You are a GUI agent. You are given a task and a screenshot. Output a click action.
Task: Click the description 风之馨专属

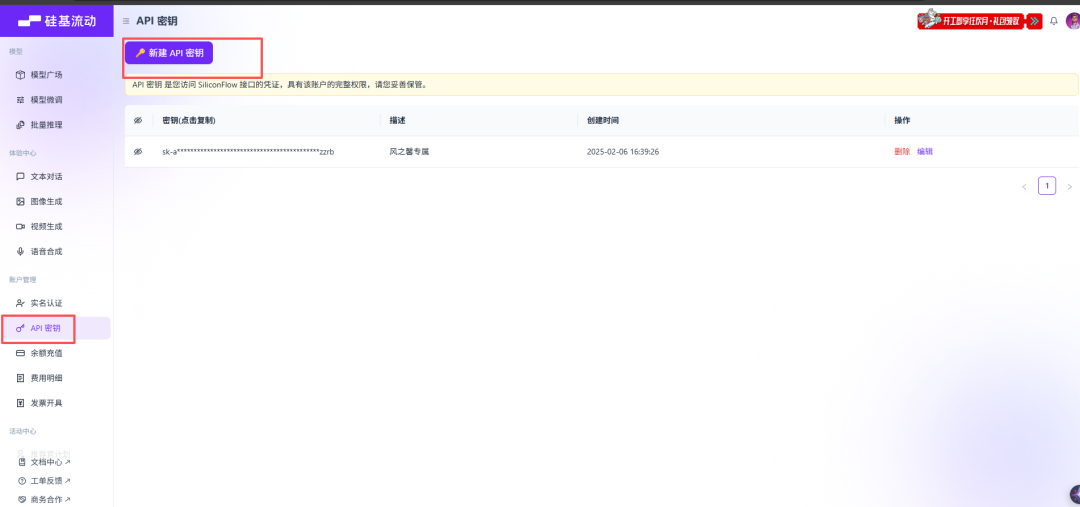click(409, 152)
